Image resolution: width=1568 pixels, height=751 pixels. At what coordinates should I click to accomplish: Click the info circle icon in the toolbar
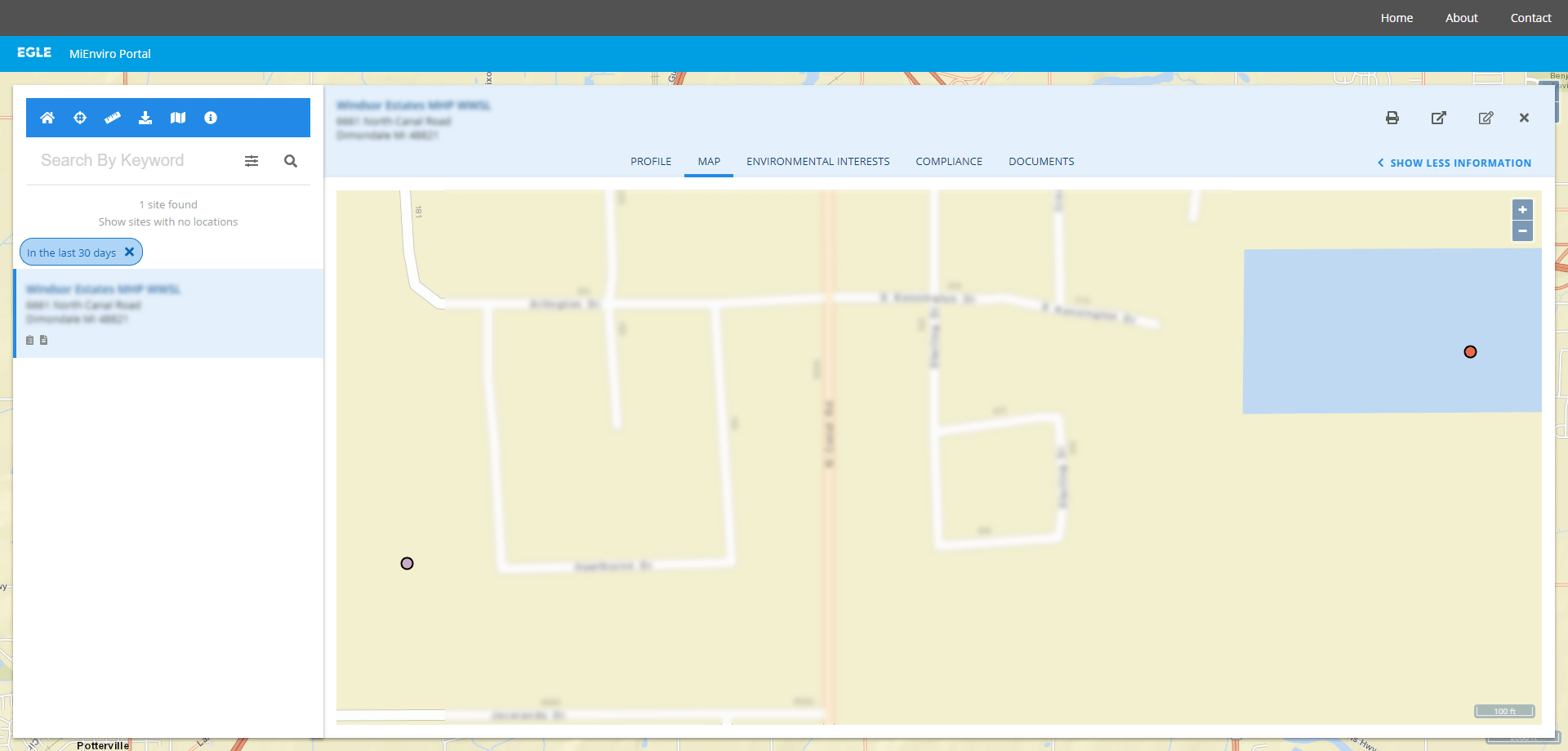pos(211,118)
